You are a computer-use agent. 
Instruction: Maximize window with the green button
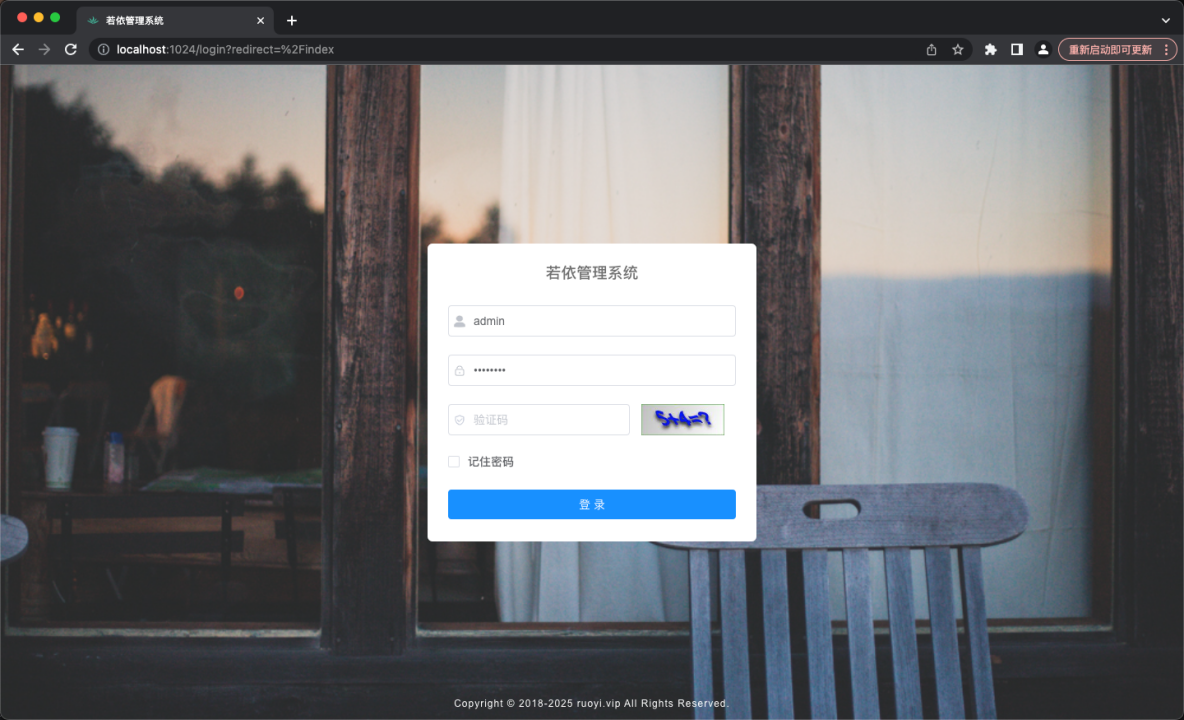click(x=55, y=17)
